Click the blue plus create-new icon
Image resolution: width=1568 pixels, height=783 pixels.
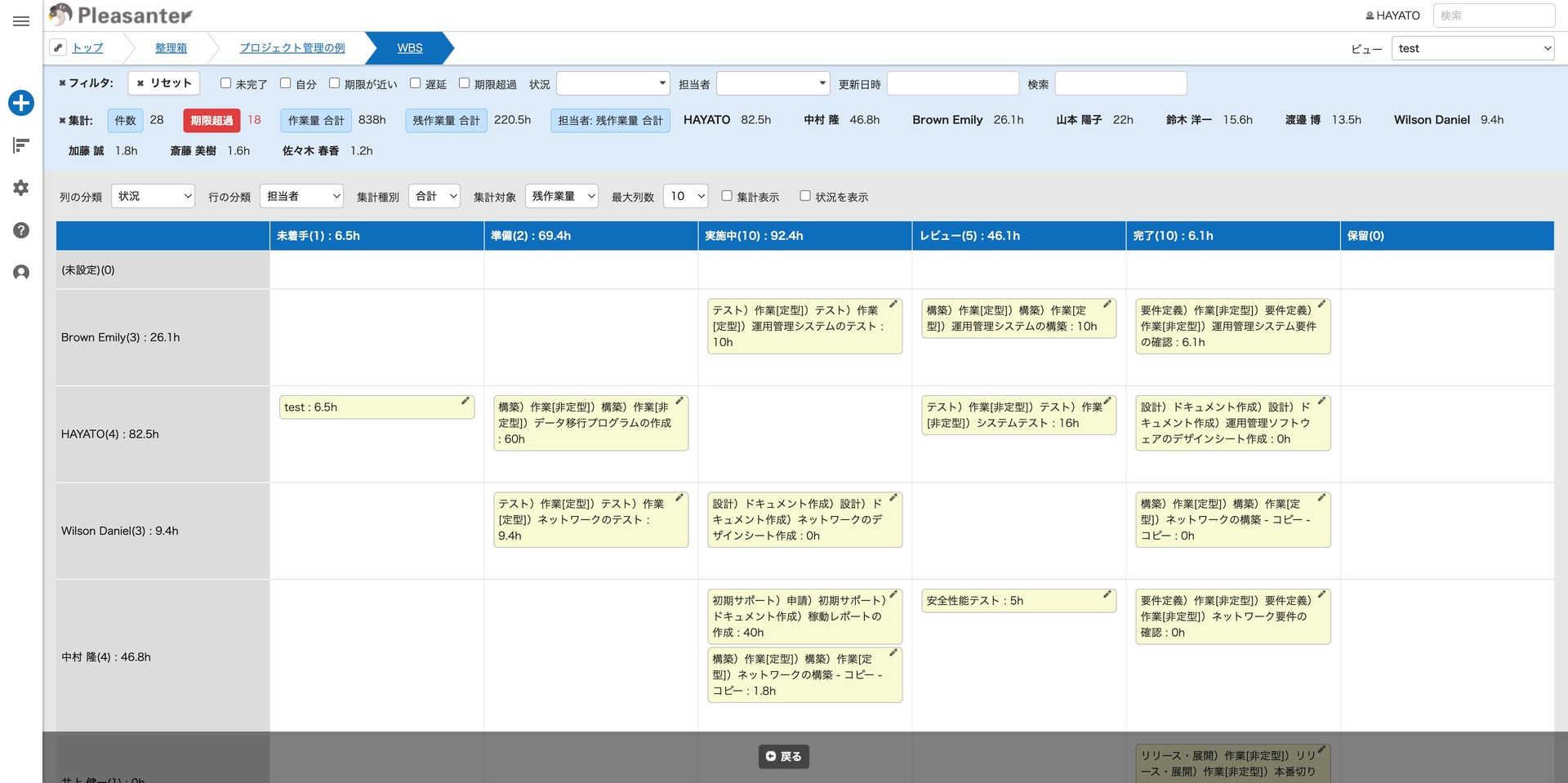point(21,103)
